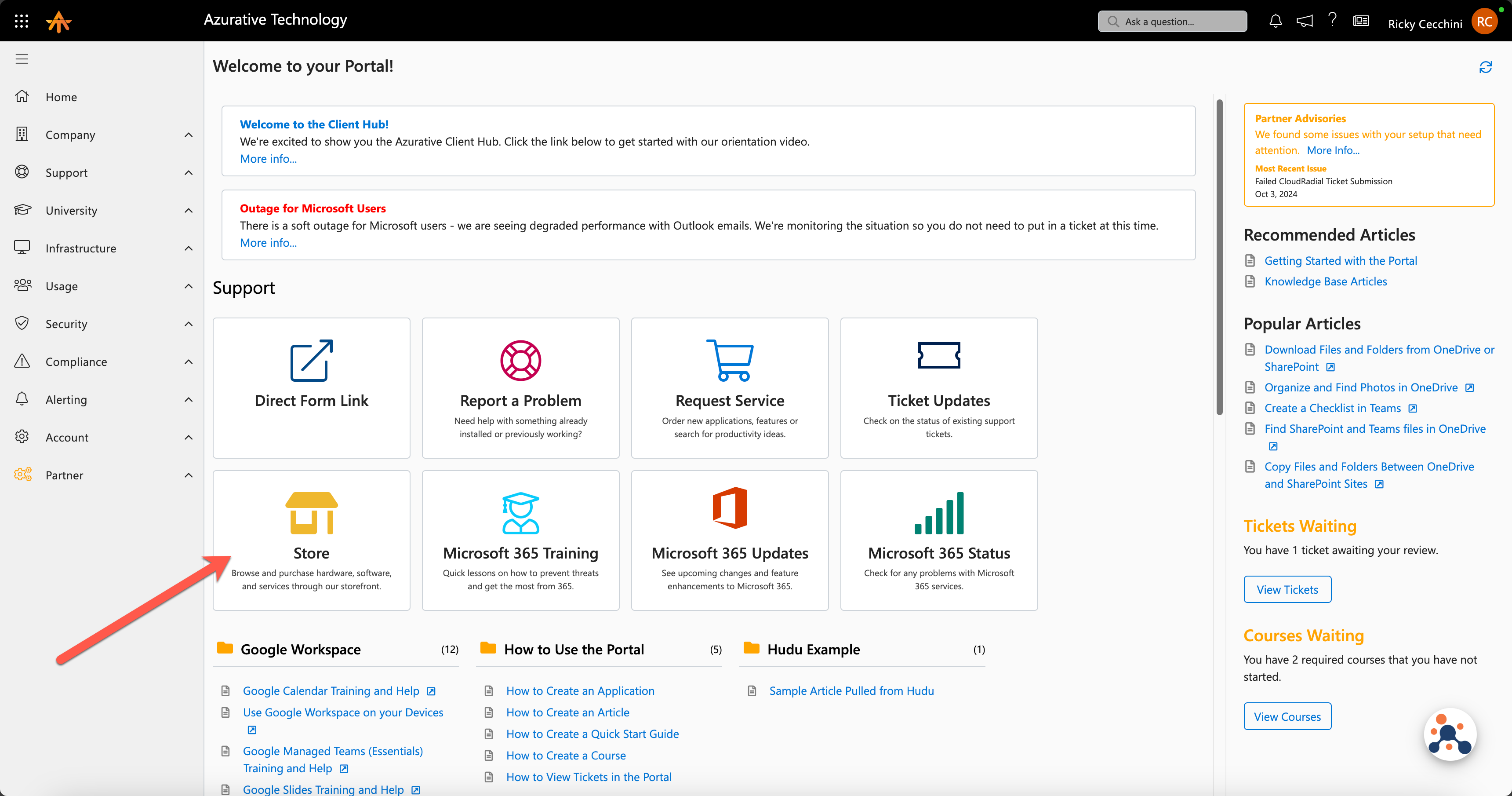Click the Ricky Cecchini user name
Viewport: 1512px width, 796px height.
pyautogui.click(x=1425, y=23)
